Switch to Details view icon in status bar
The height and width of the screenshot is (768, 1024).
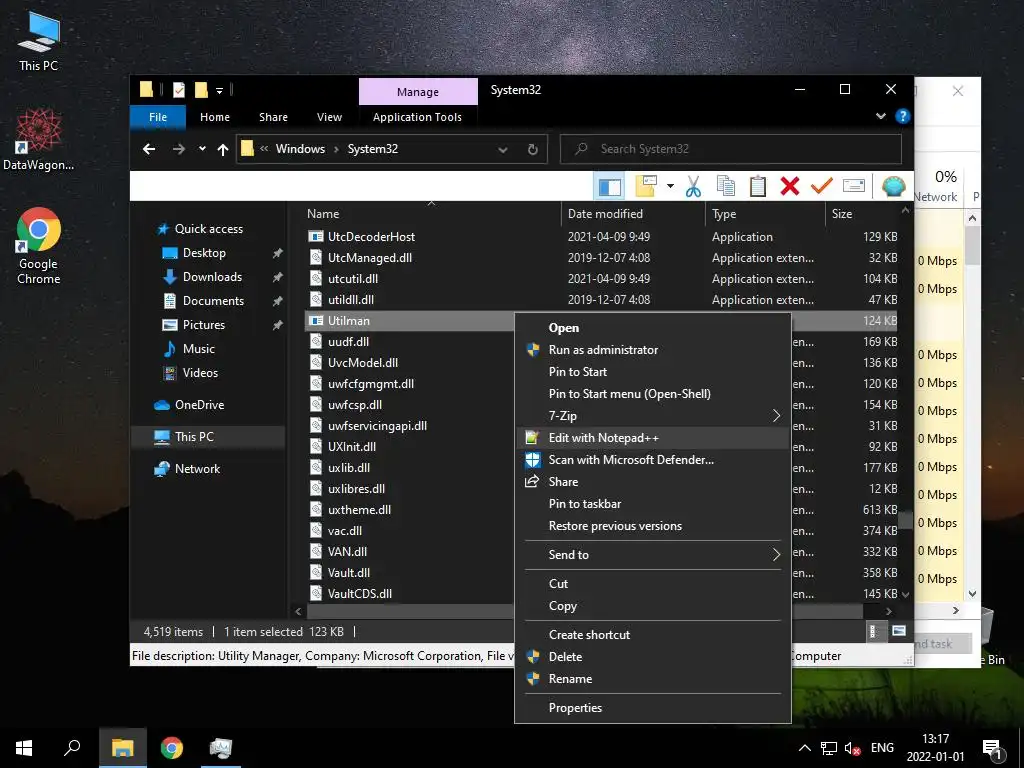(873, 631)
